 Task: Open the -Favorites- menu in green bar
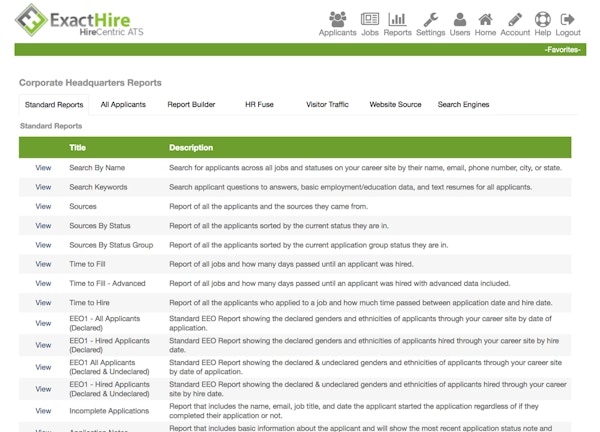[562, 50]
